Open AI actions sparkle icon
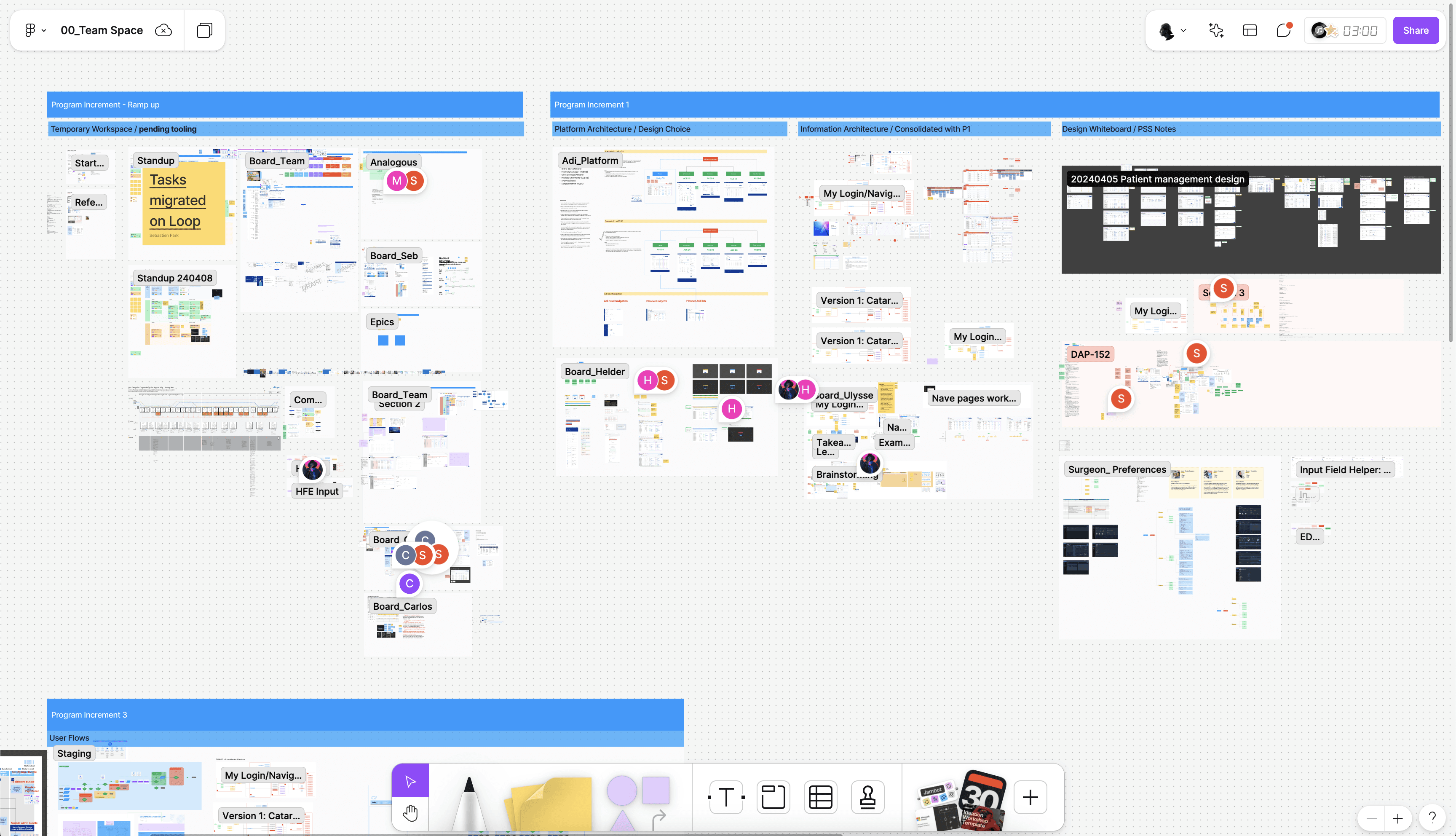1456x836 pixels. [1215, 30]
